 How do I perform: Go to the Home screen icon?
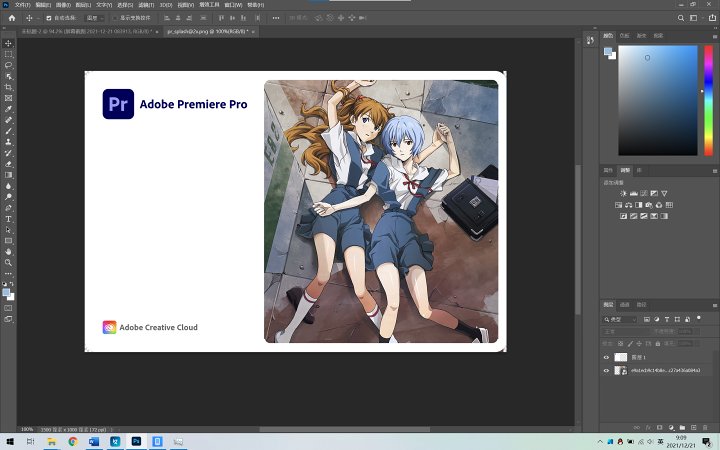[x=12, y=18]
